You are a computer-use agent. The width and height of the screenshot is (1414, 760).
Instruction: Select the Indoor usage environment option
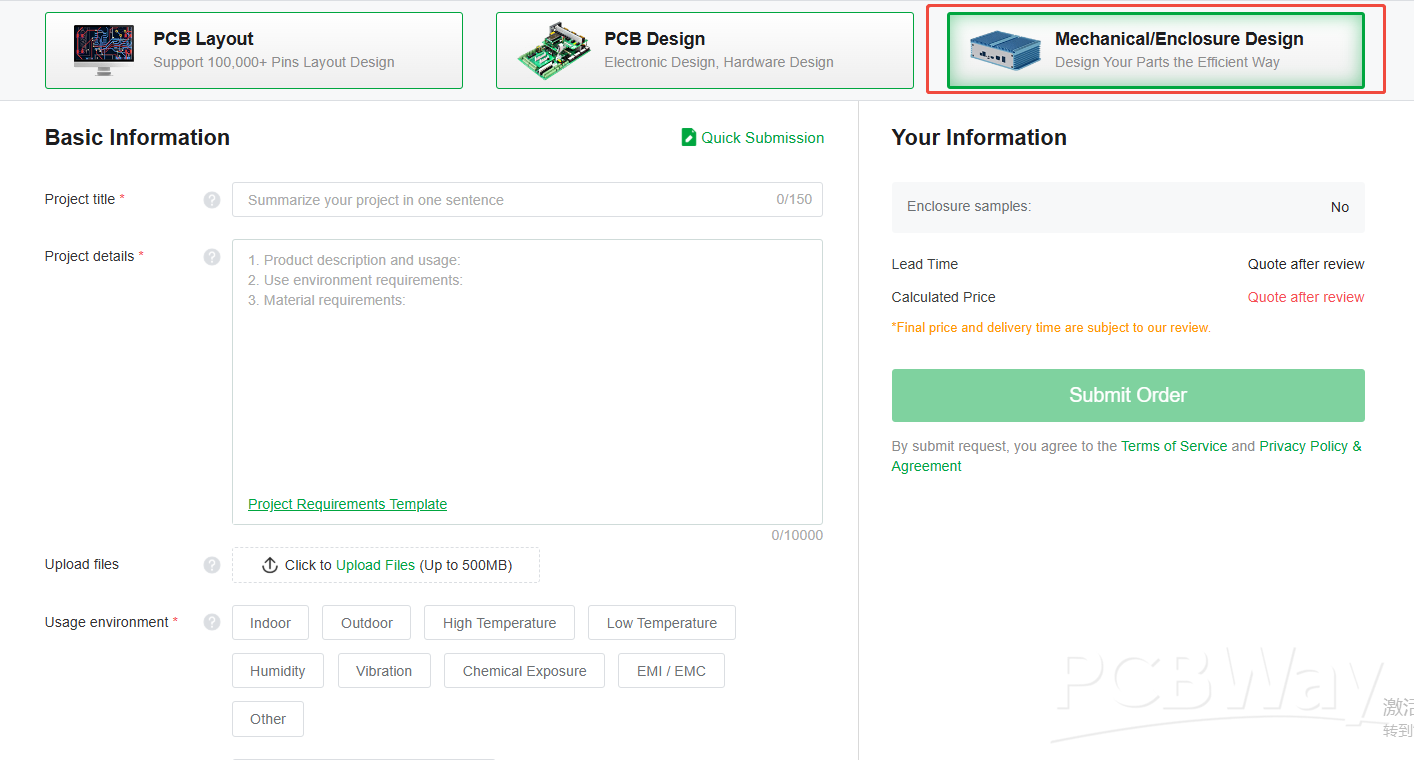click(x=270, y=623)
